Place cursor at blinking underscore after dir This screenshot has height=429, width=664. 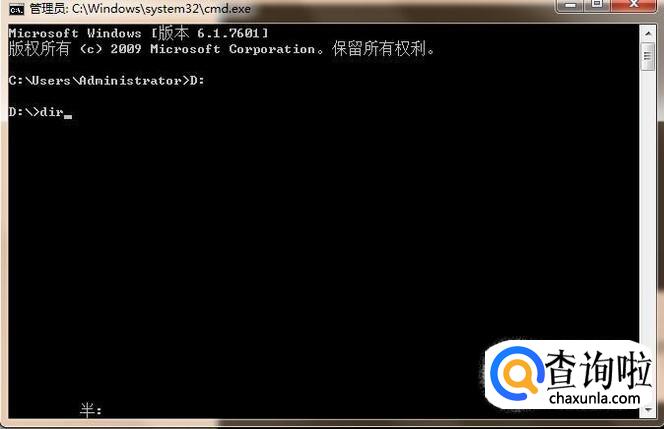click(68, 116)
